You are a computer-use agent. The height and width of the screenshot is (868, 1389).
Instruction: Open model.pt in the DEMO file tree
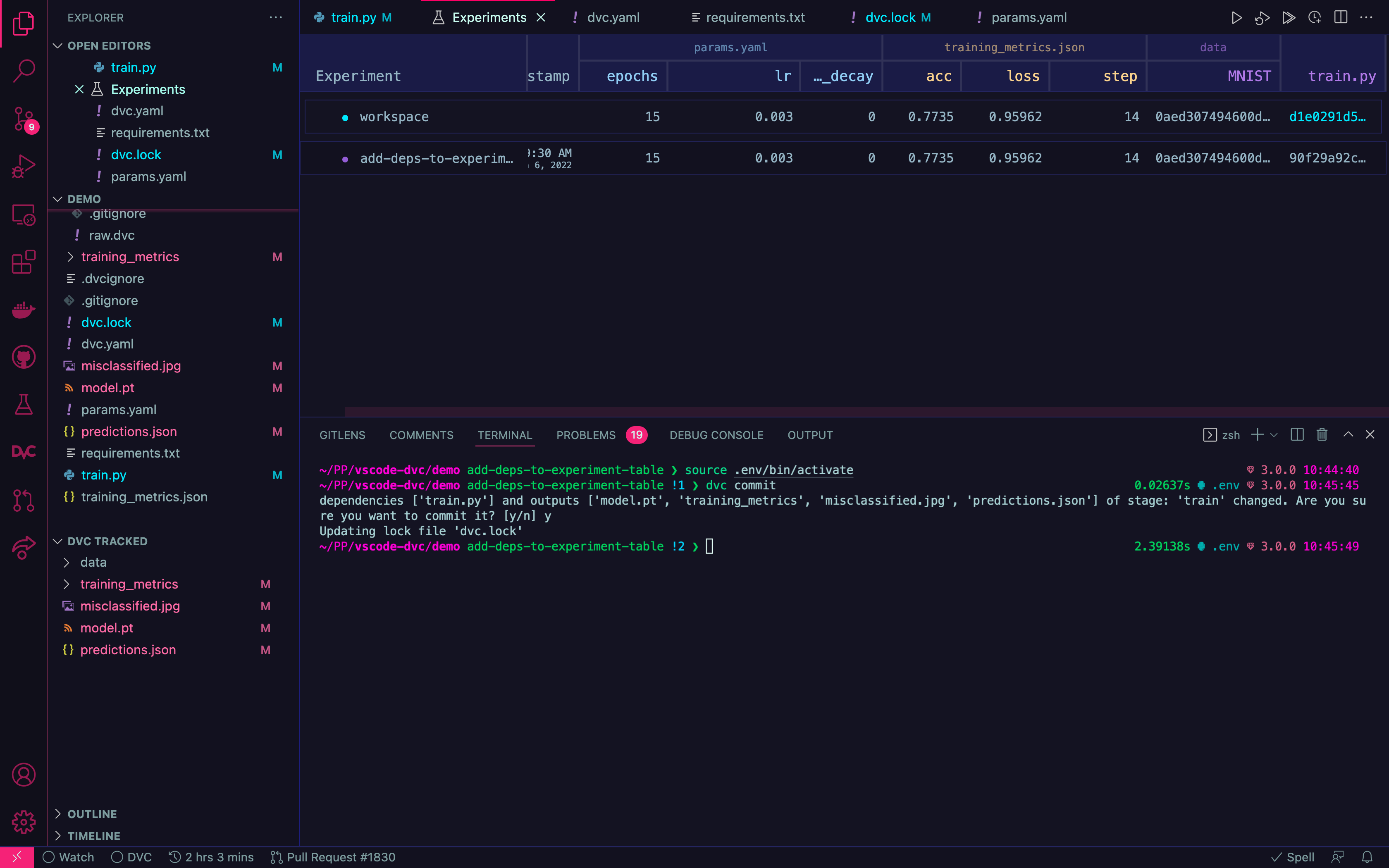tap(107, 388)
